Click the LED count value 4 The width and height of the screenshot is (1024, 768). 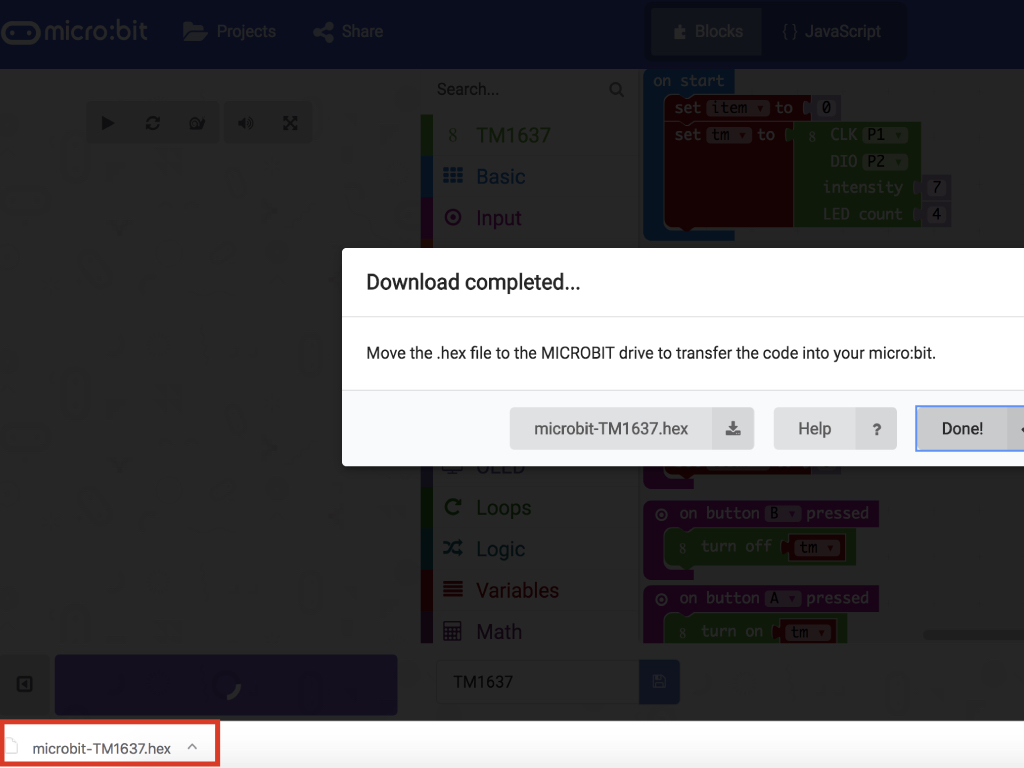click(936, 214)
